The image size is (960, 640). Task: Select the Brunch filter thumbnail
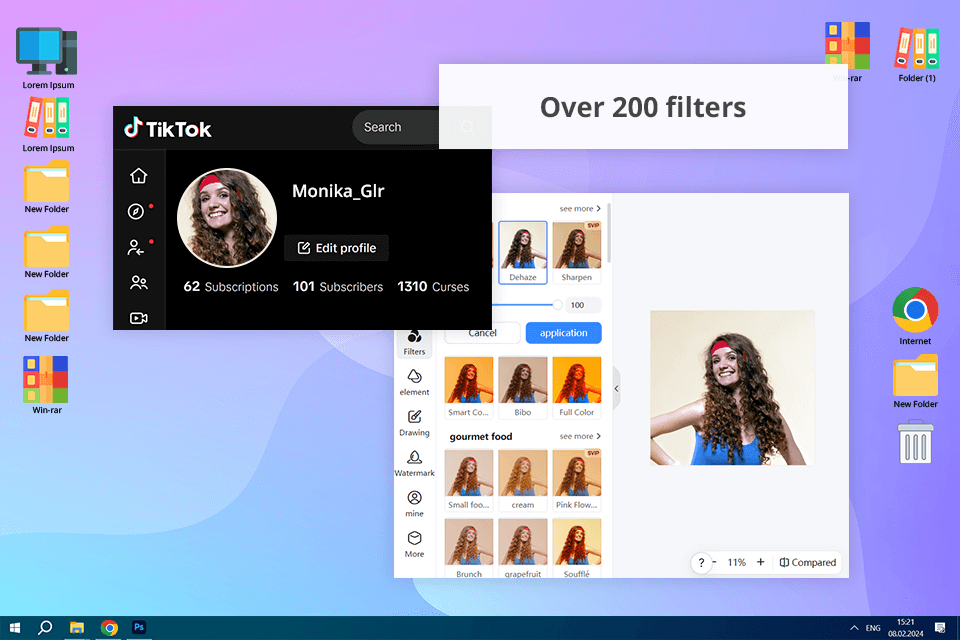tap(468, 548)
